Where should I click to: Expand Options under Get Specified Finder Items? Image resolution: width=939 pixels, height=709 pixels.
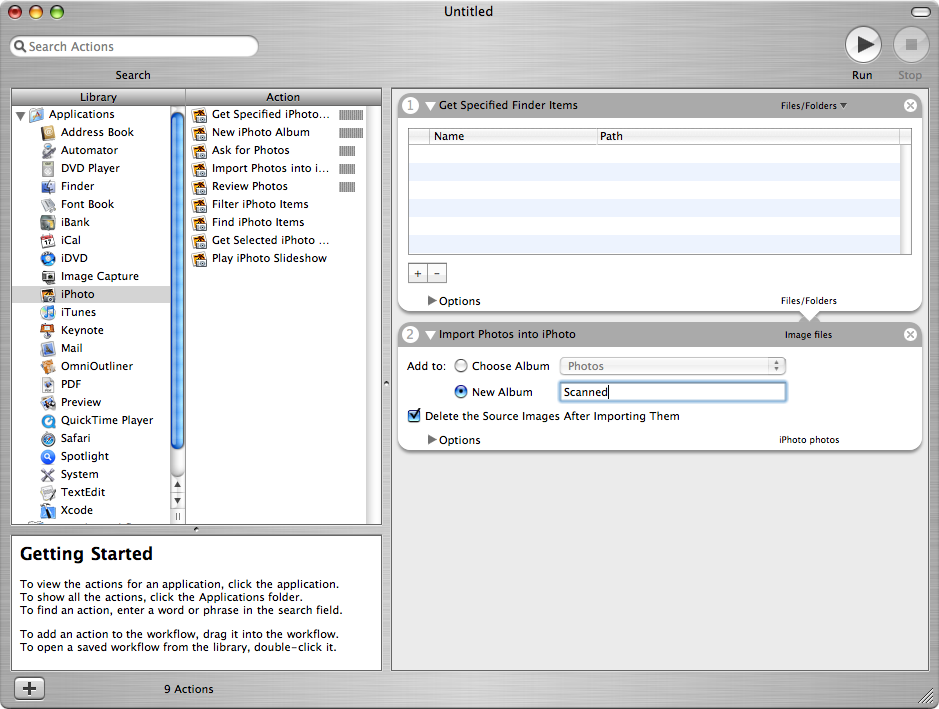point(432,301)
